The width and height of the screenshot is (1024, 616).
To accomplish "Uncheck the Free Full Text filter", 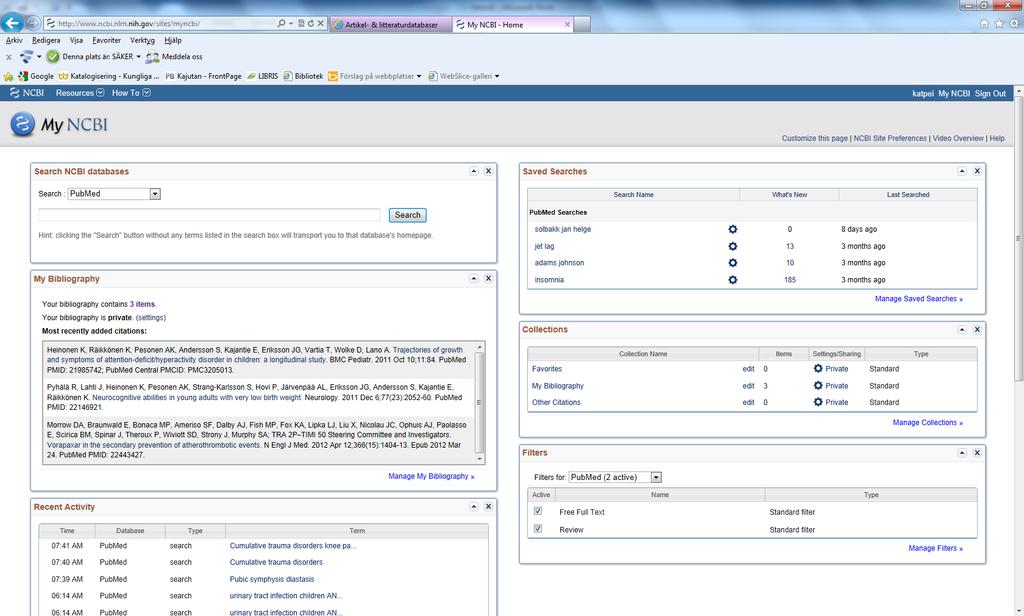I will click(x=537, y=511).
